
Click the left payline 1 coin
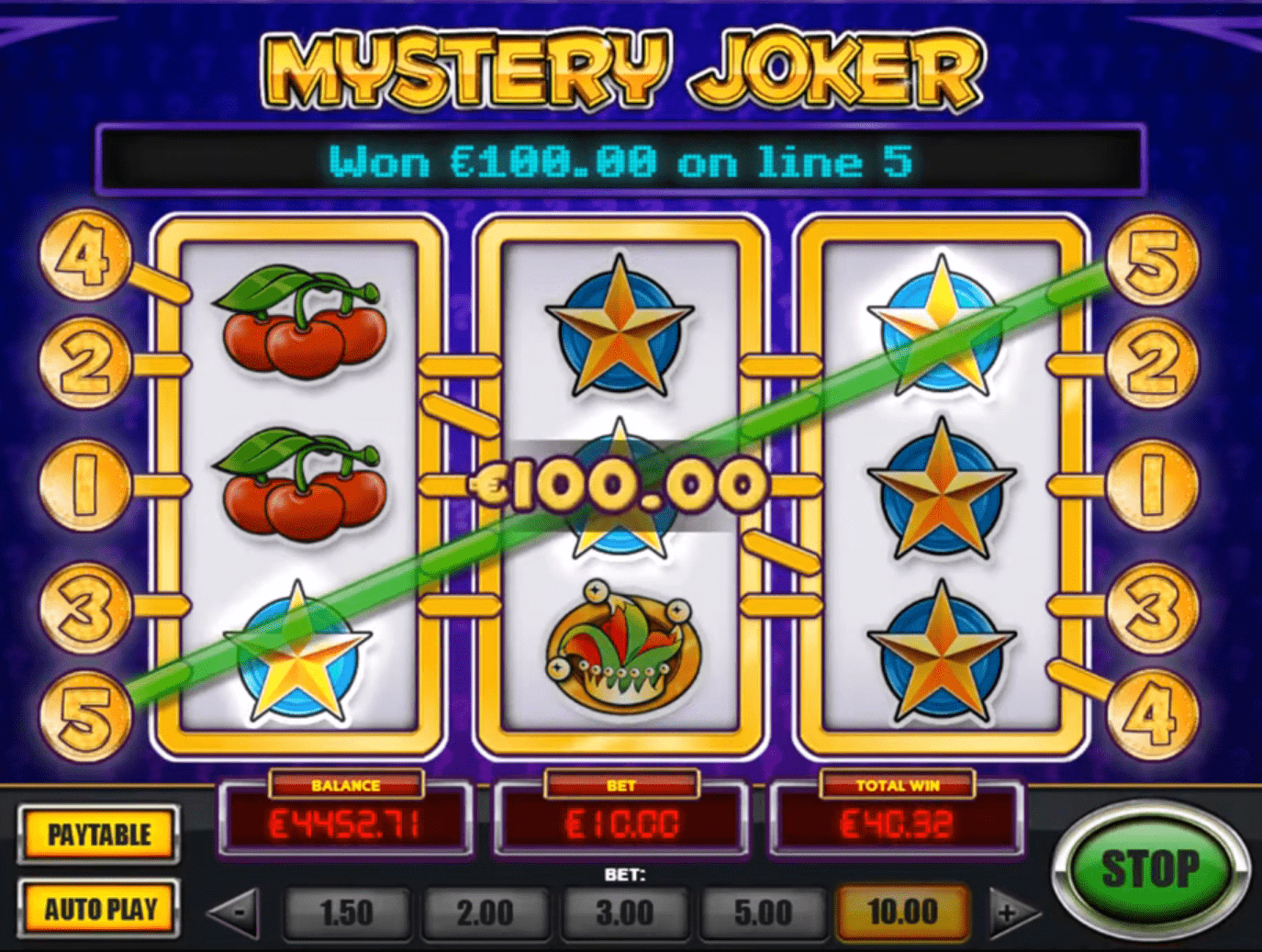pos(84,485)
